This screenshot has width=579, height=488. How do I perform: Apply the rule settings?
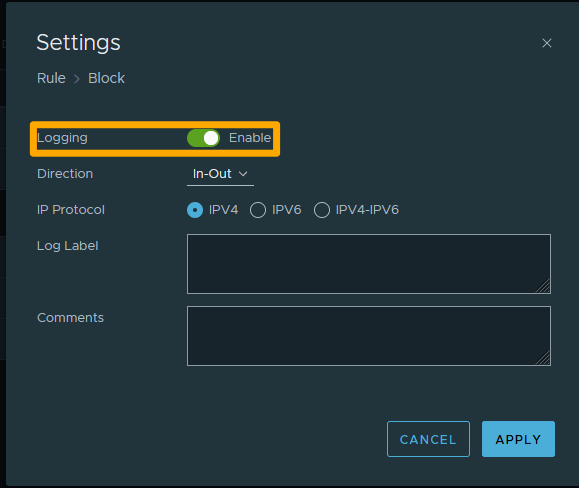coord(518,439)
